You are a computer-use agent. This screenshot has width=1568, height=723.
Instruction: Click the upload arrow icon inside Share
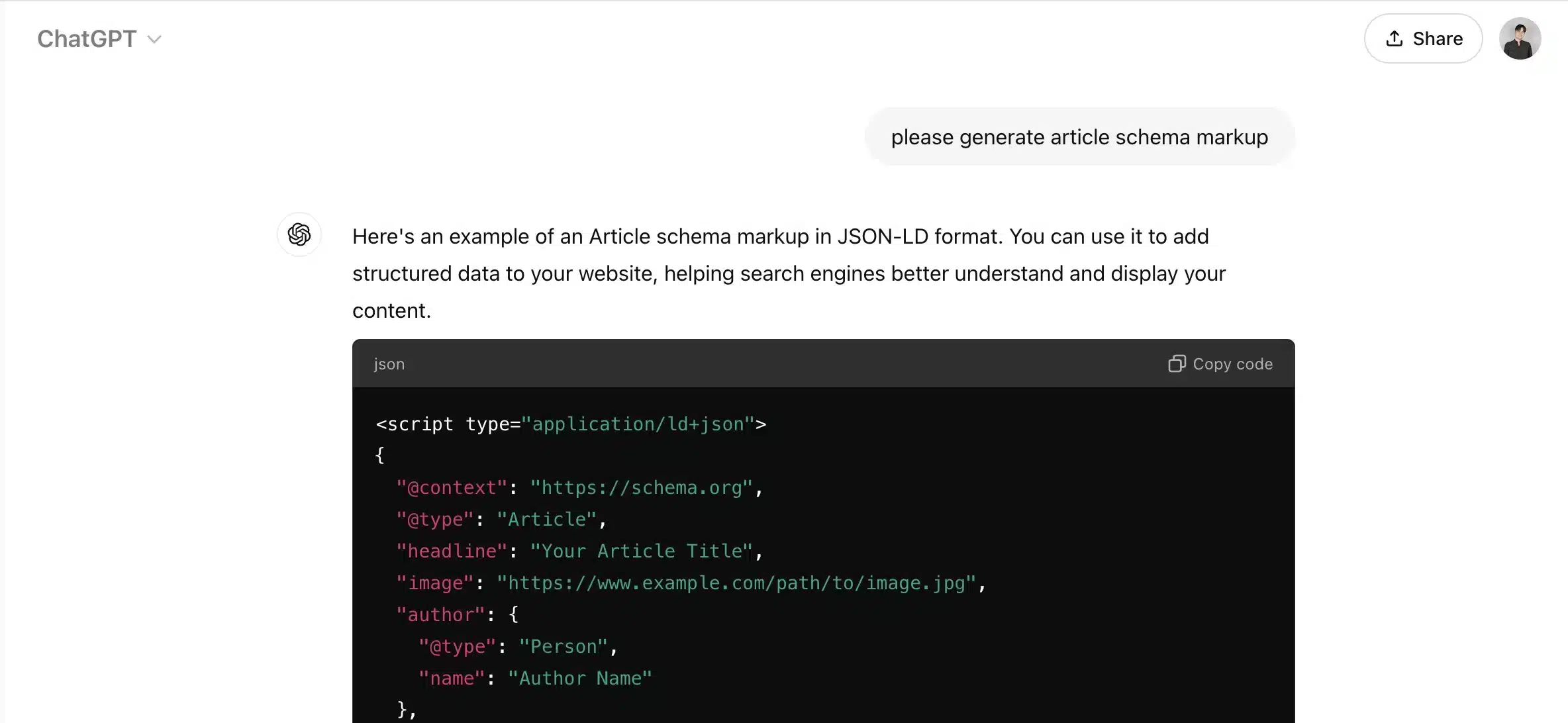click(1395, 38)
